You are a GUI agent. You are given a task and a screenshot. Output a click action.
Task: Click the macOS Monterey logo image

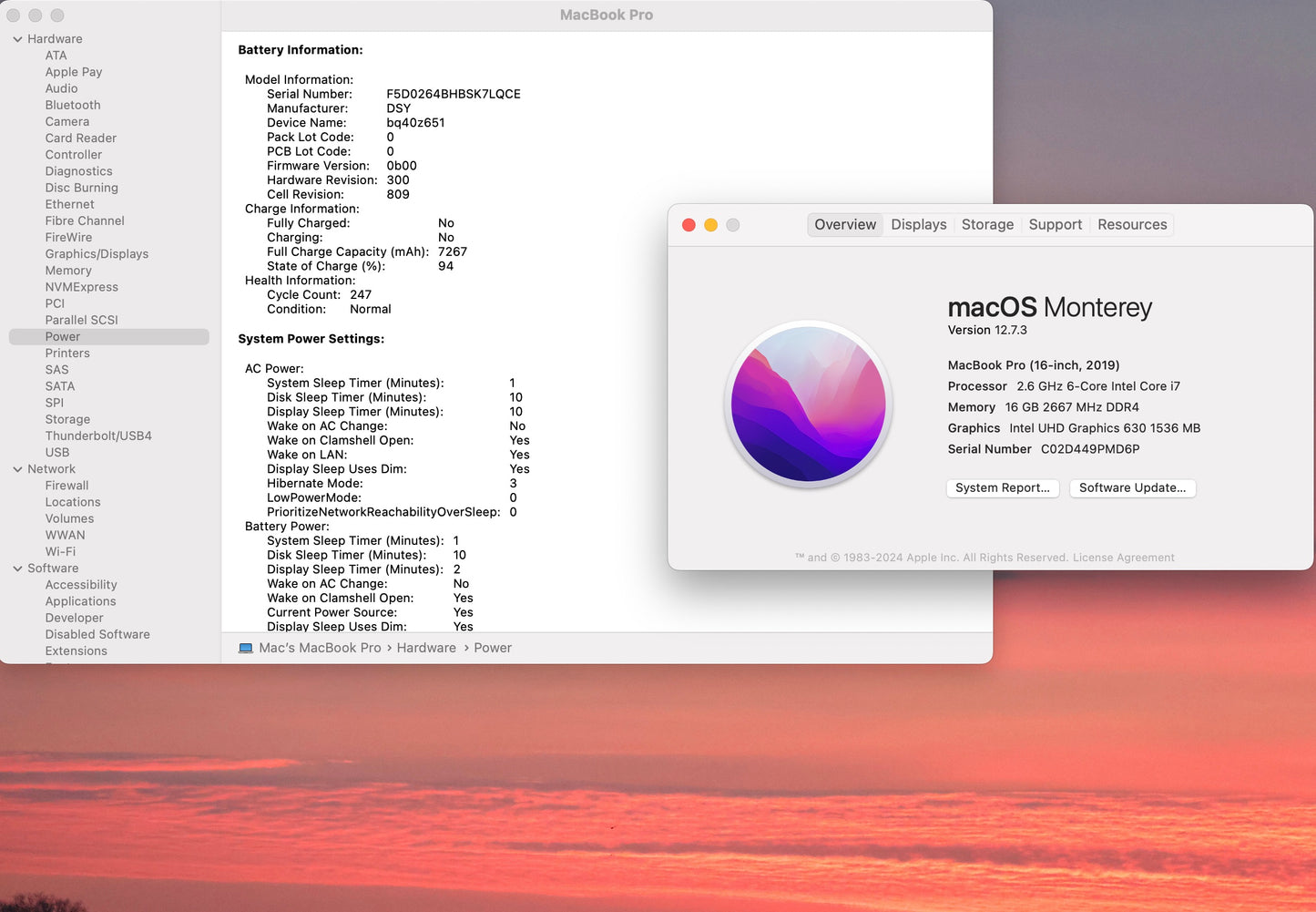tap(808, 404)
